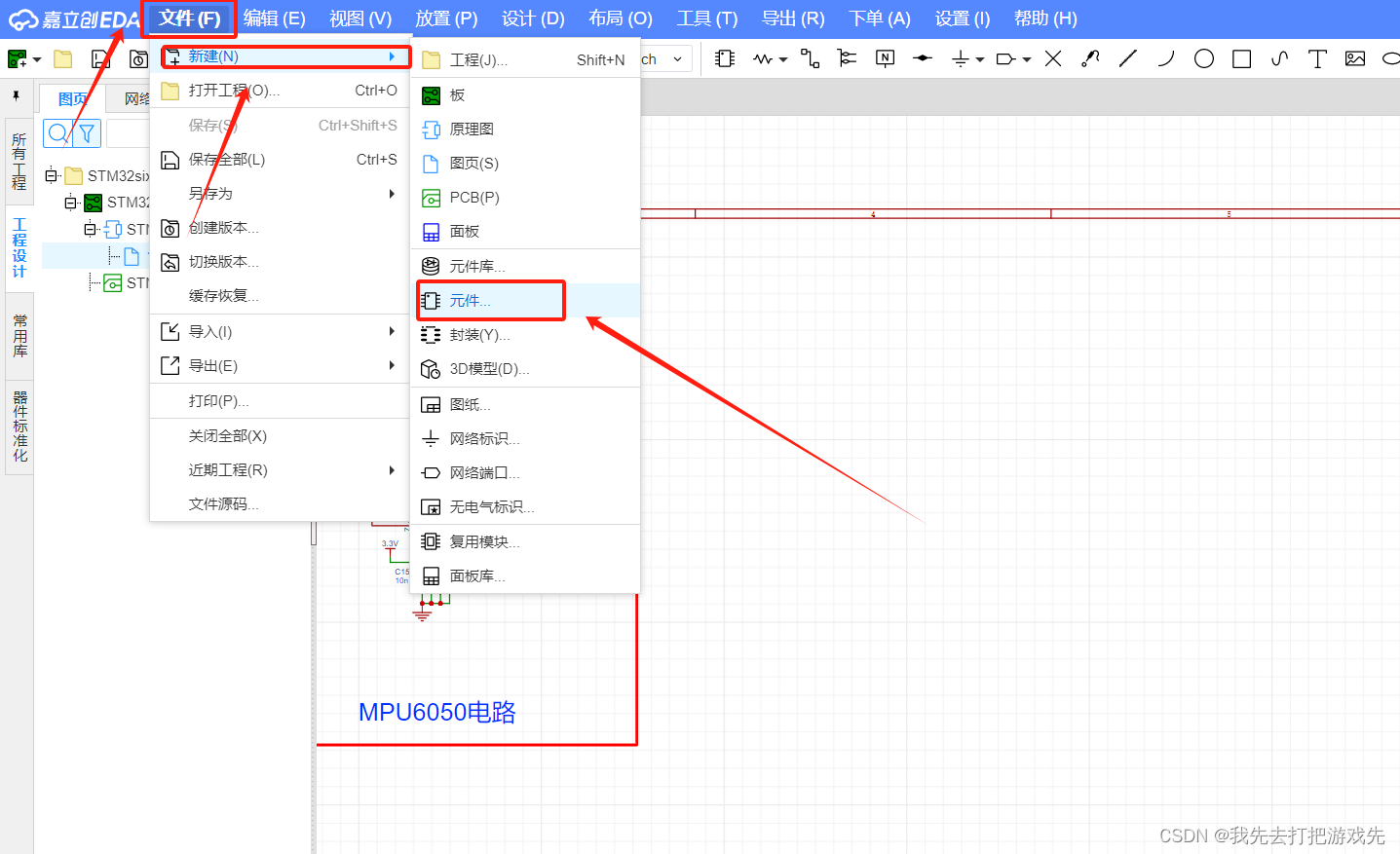Image resolution: width=1400 pixels, height=854 pixels.
Task: Select 图页(S) in the new submenu
Action: point(525,164)
